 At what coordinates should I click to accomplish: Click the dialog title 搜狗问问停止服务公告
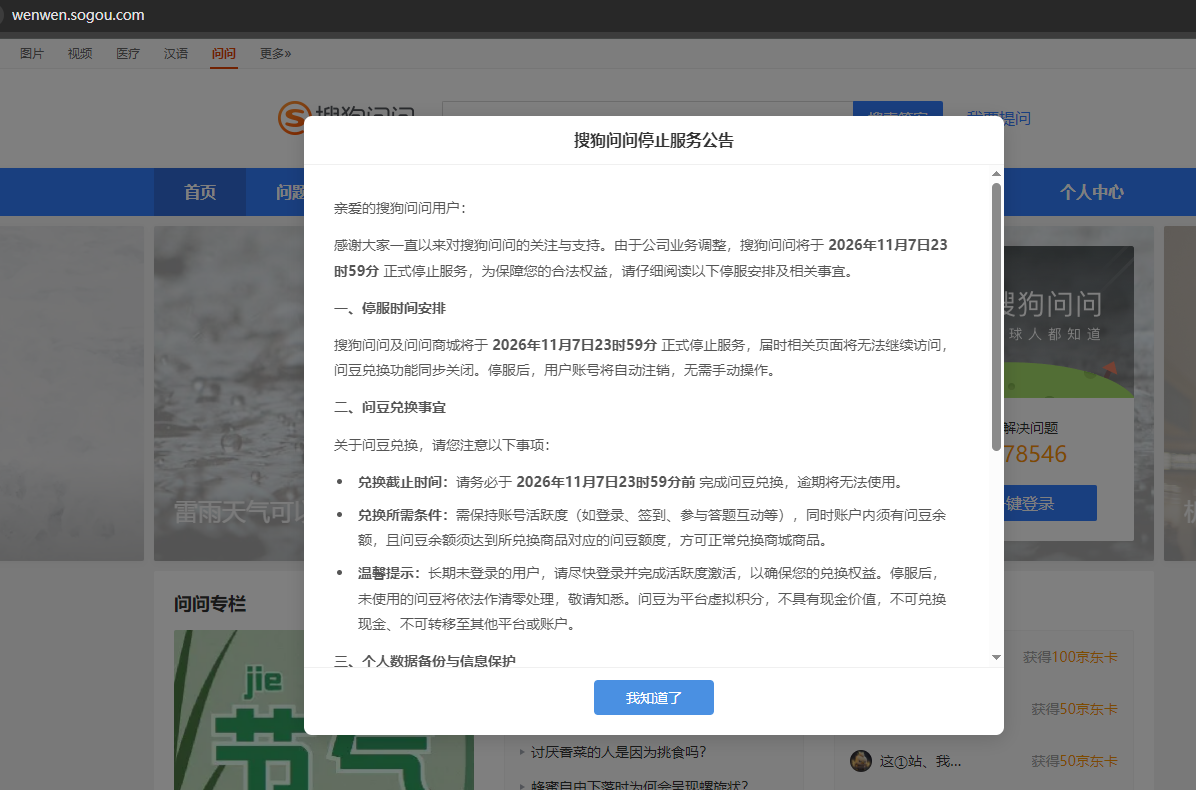[654, 140]
